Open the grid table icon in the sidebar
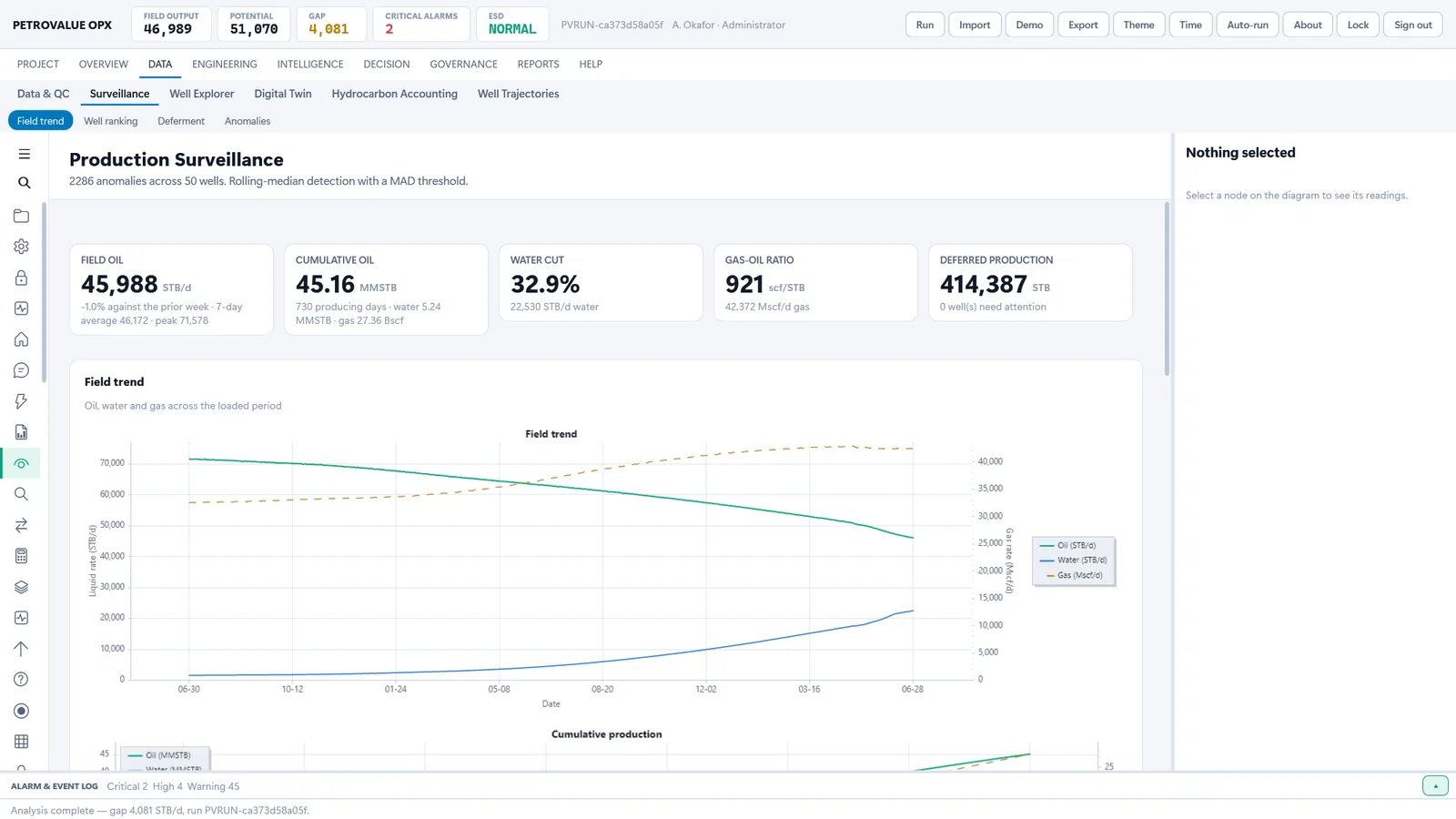This screenshot has height=819, width=1456. [x=21, y=742]
